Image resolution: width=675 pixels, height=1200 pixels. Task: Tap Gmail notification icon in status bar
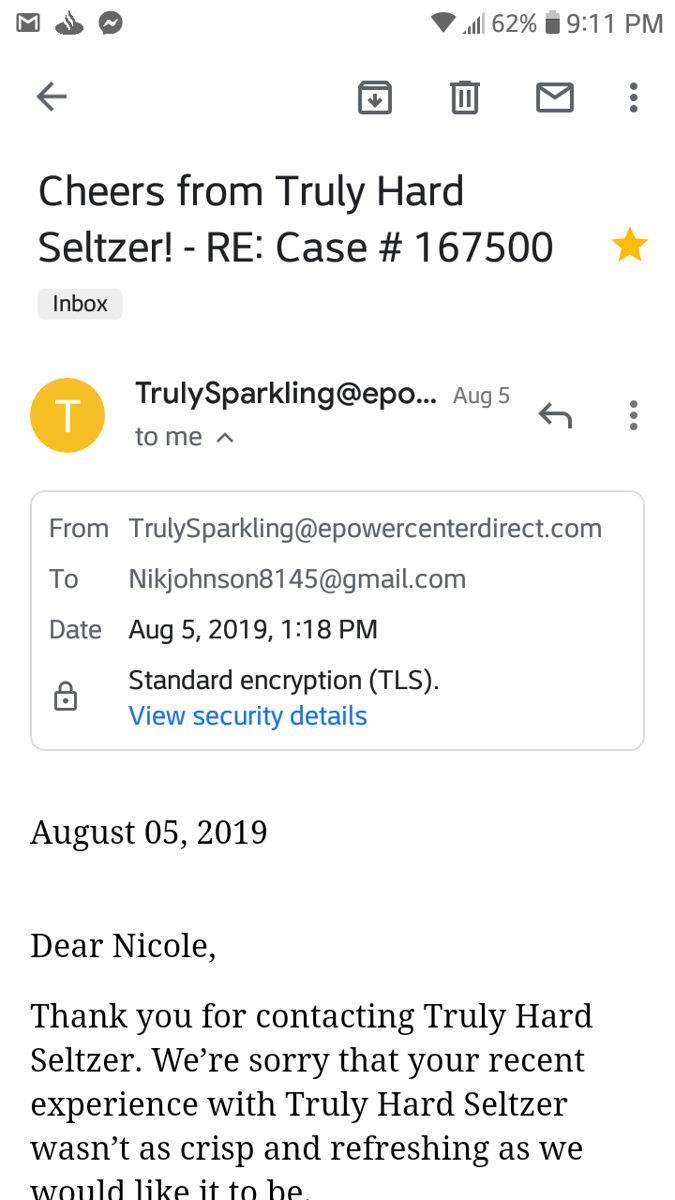coord(28,23)
